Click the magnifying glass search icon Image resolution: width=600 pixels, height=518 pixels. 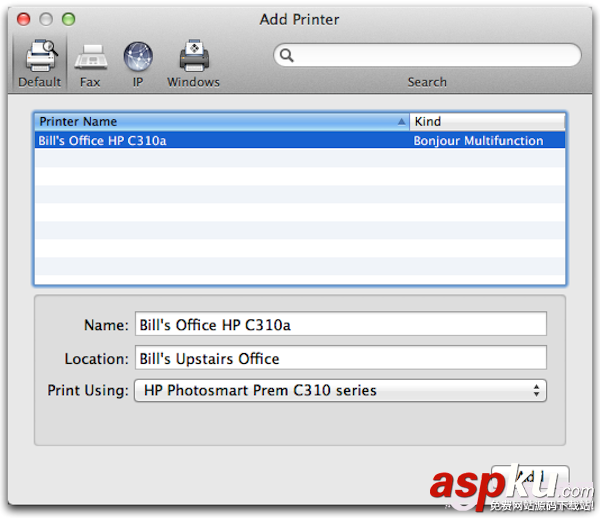click(x=286, y=55)
